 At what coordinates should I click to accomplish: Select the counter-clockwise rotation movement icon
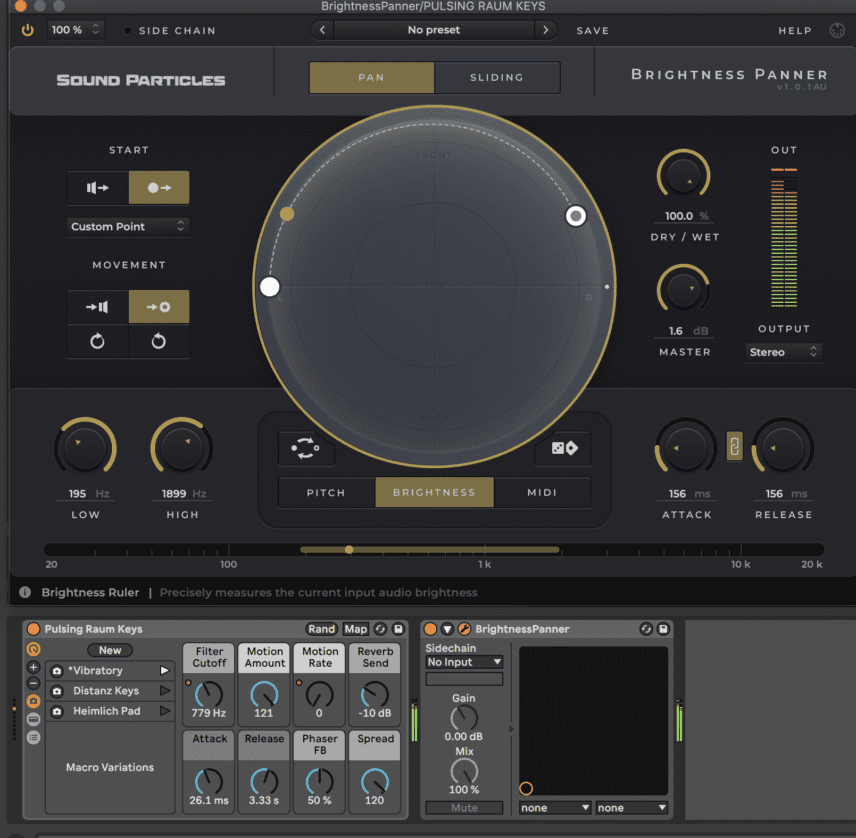click(x=159, y=341)
